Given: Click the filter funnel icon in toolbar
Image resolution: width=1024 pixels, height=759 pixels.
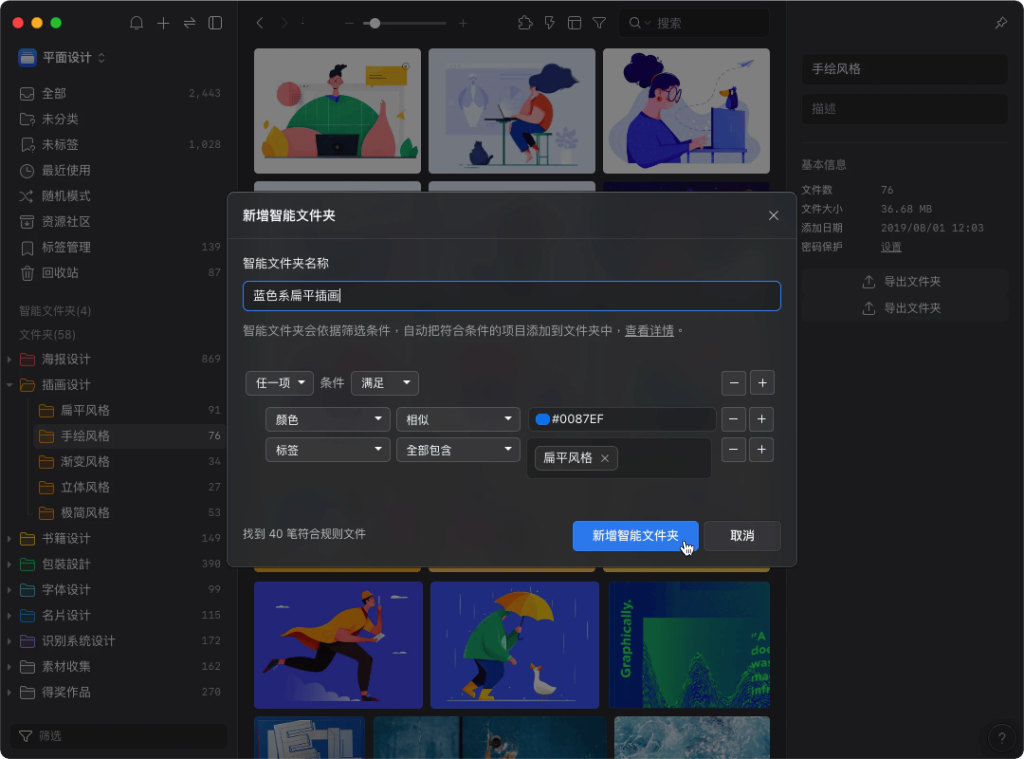Looking at the screenshot, I should click(599, 23).
